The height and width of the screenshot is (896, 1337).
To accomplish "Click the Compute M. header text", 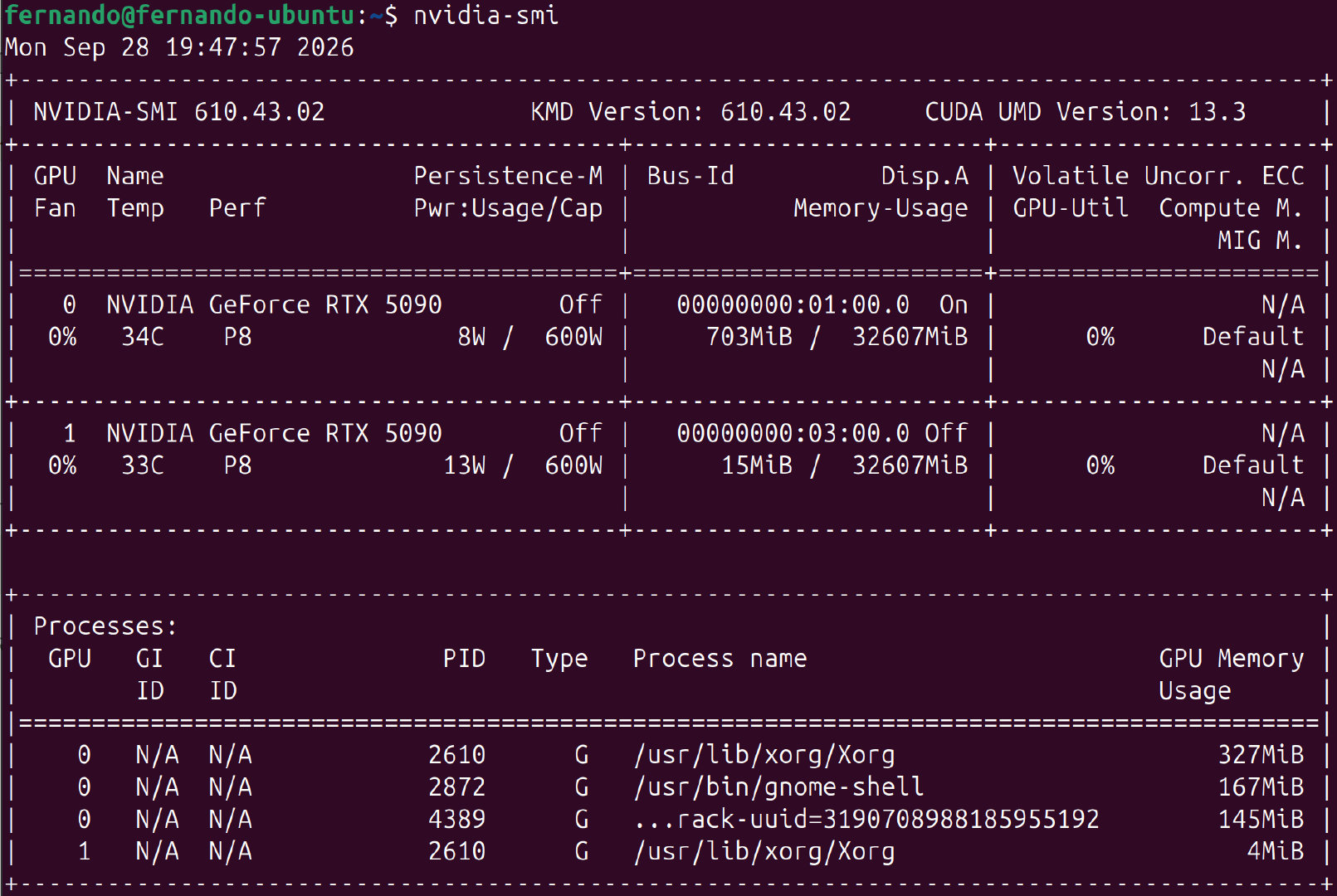I will click(x=1231, y=208).
